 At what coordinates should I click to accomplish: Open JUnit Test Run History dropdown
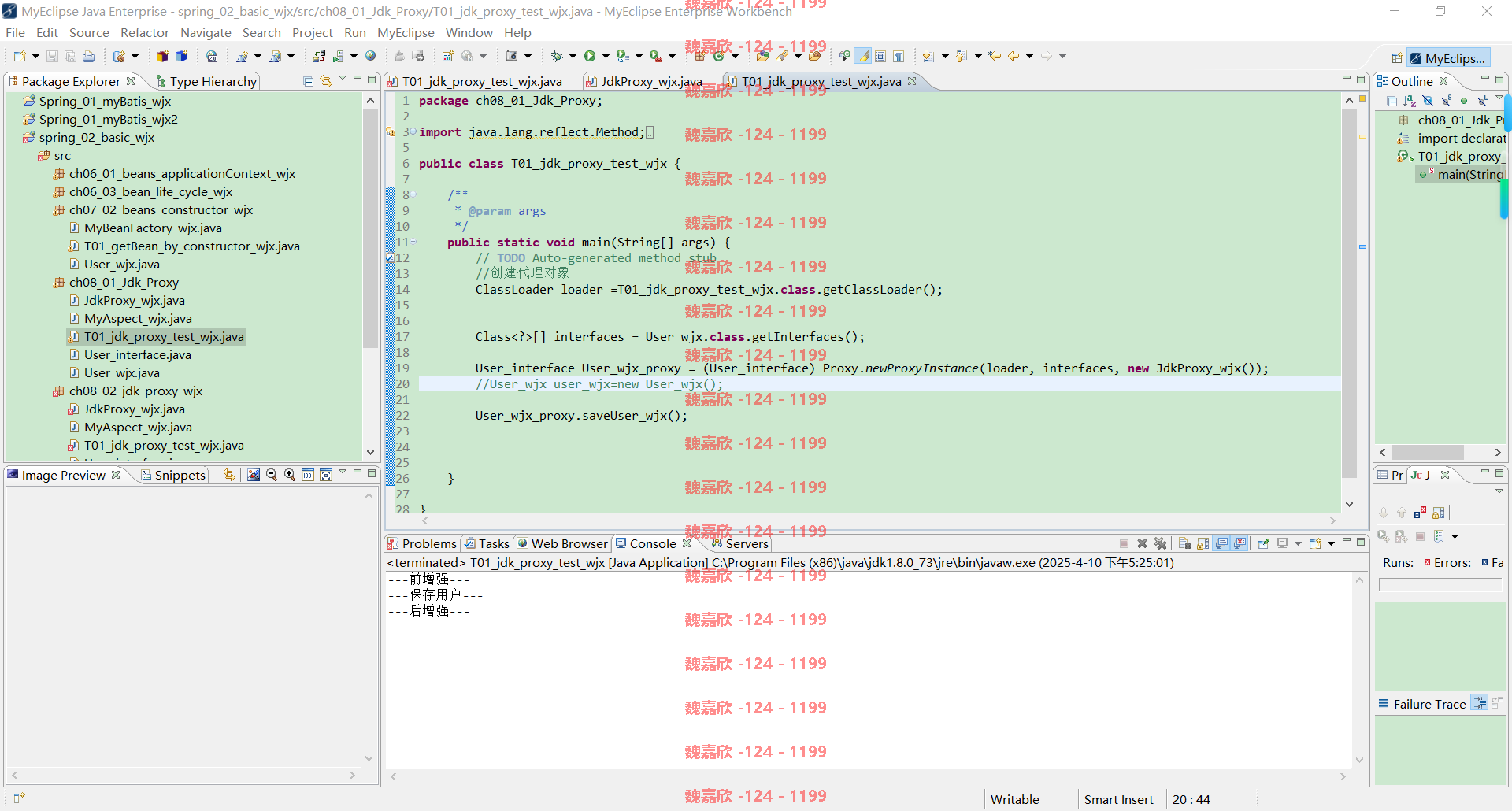pos(1455,536)
